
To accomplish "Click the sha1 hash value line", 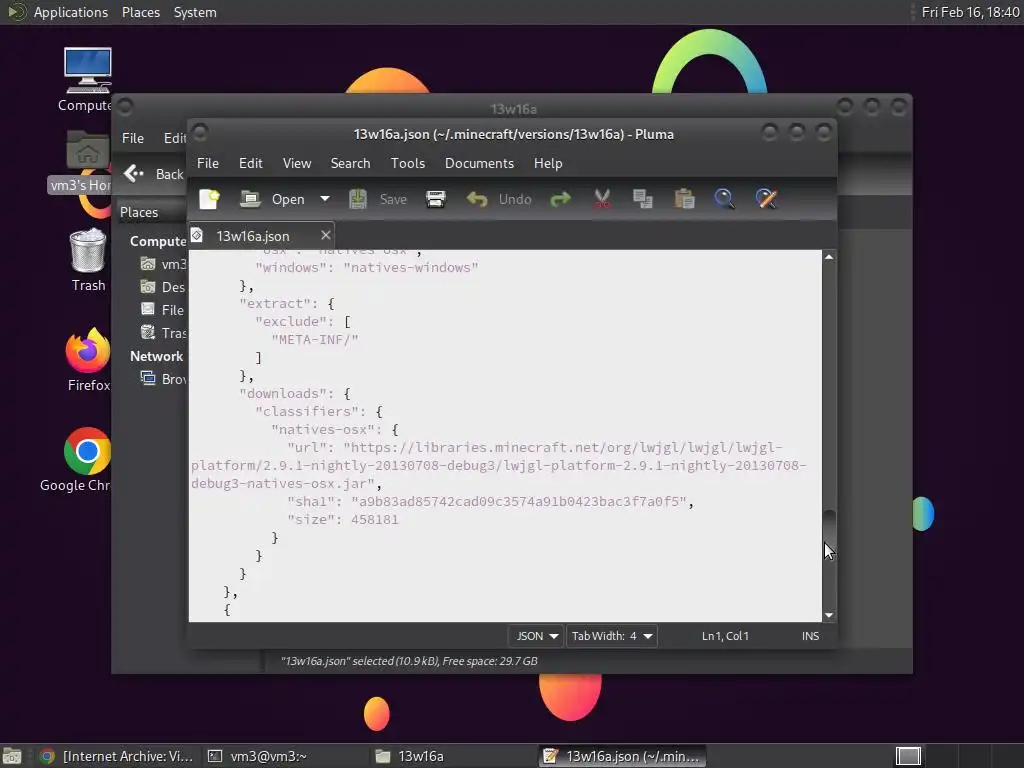I will [490, 502].
